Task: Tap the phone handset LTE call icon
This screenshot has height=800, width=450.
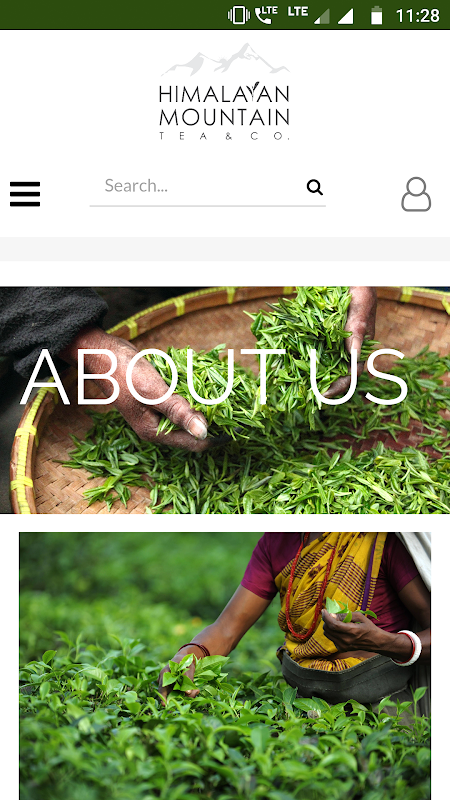Action: tap(266, 15)
